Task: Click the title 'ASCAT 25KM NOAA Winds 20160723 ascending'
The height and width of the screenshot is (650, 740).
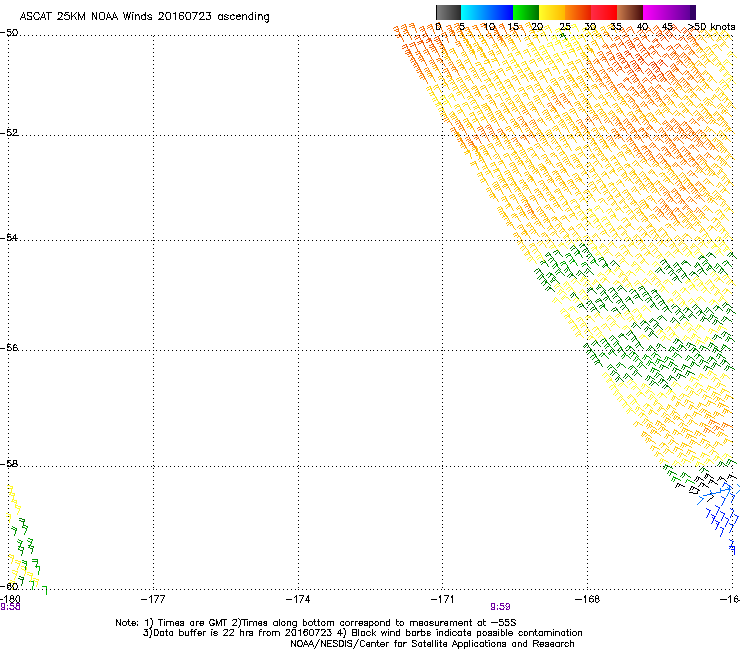Action: click(144, 17)
